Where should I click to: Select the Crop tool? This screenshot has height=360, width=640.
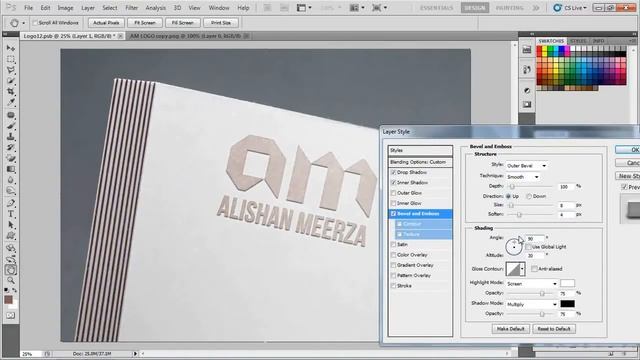11,91
